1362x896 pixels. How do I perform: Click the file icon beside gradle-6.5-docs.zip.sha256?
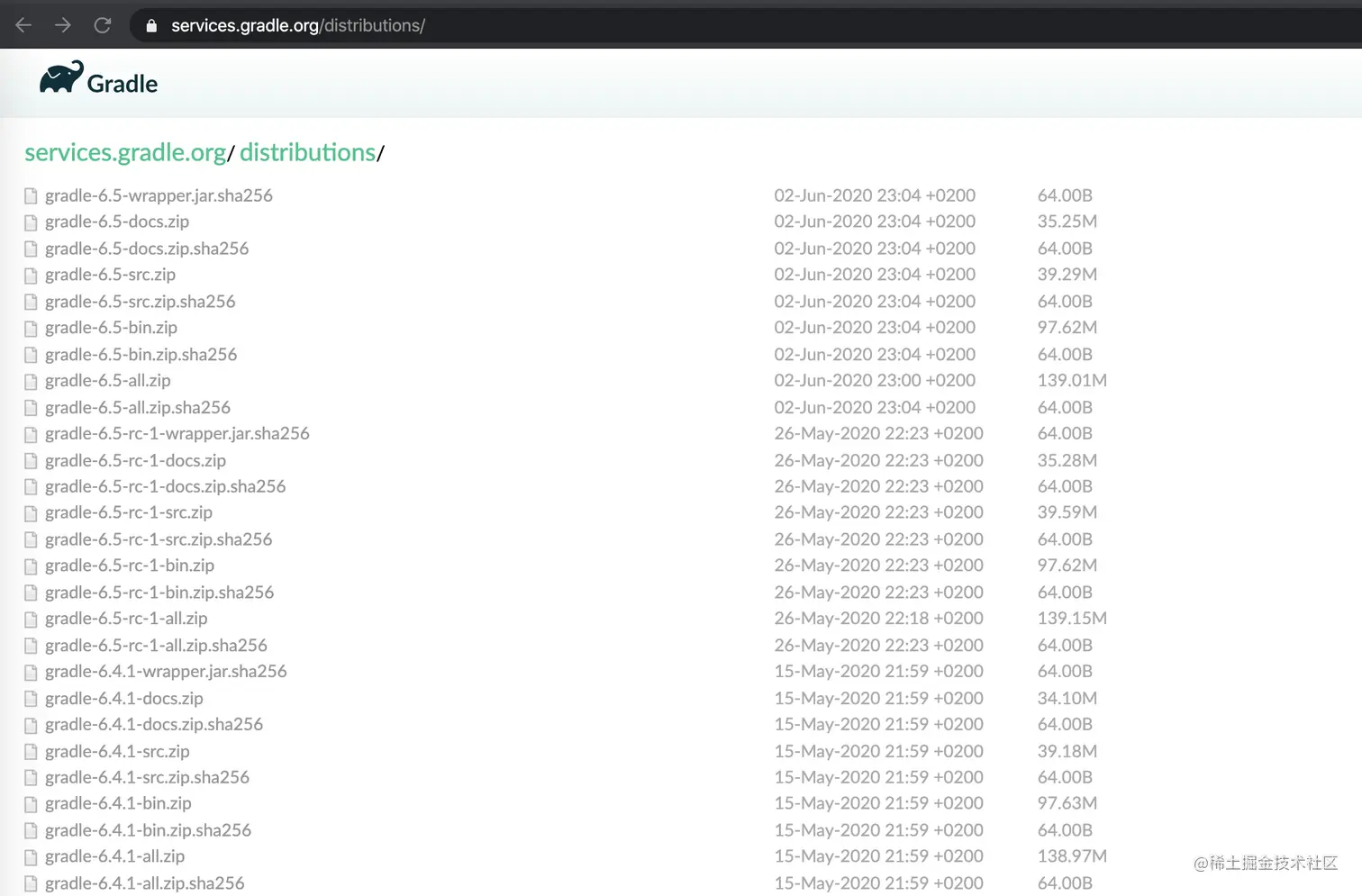[31, 249]
